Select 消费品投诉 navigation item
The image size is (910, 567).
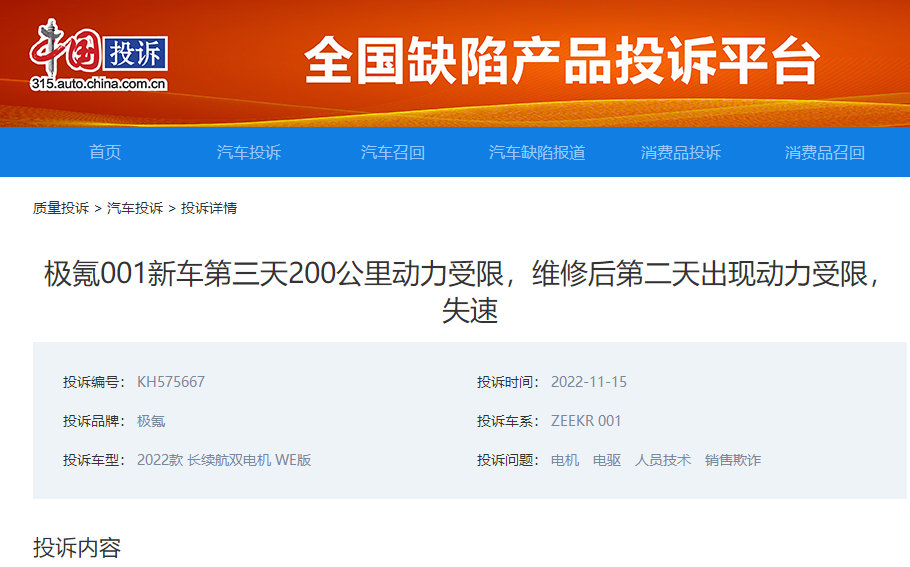pyautogui.click(x=681, y=152)
